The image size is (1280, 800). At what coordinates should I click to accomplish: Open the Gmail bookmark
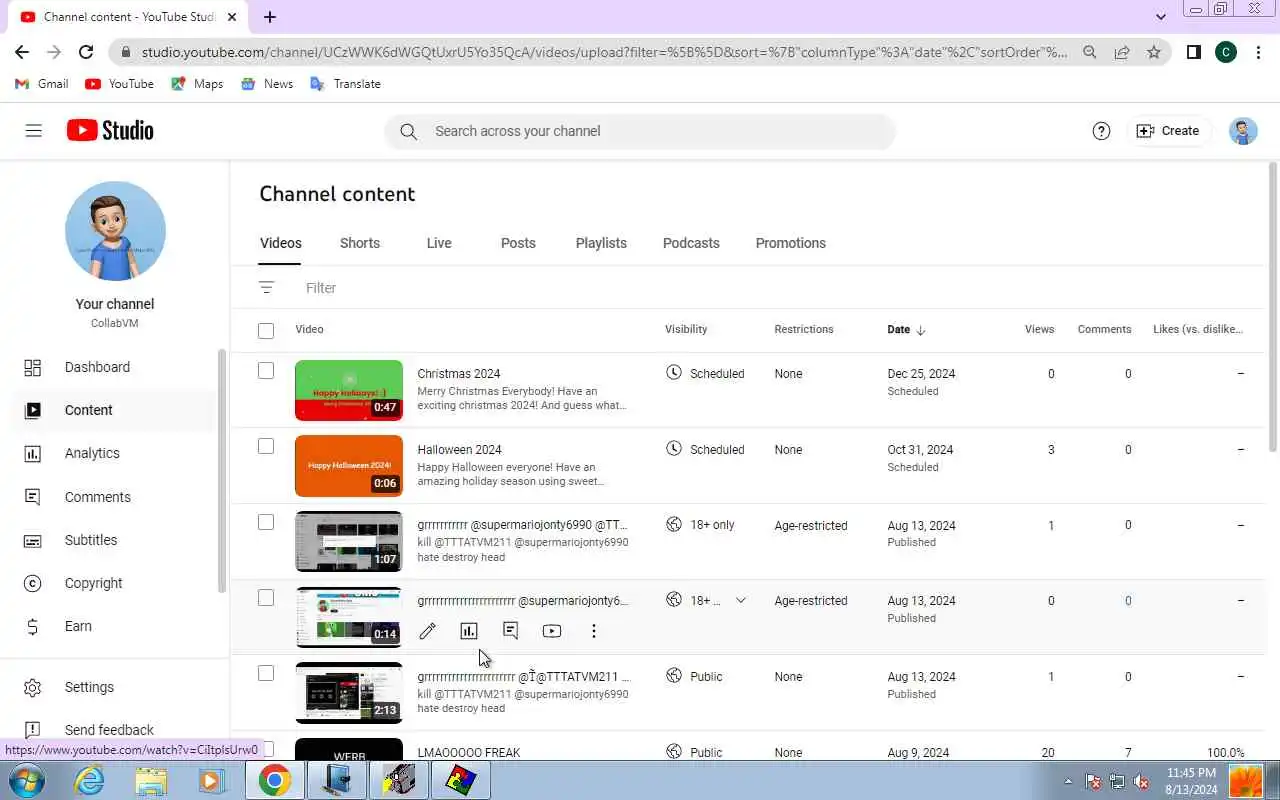tap(42, 84)
